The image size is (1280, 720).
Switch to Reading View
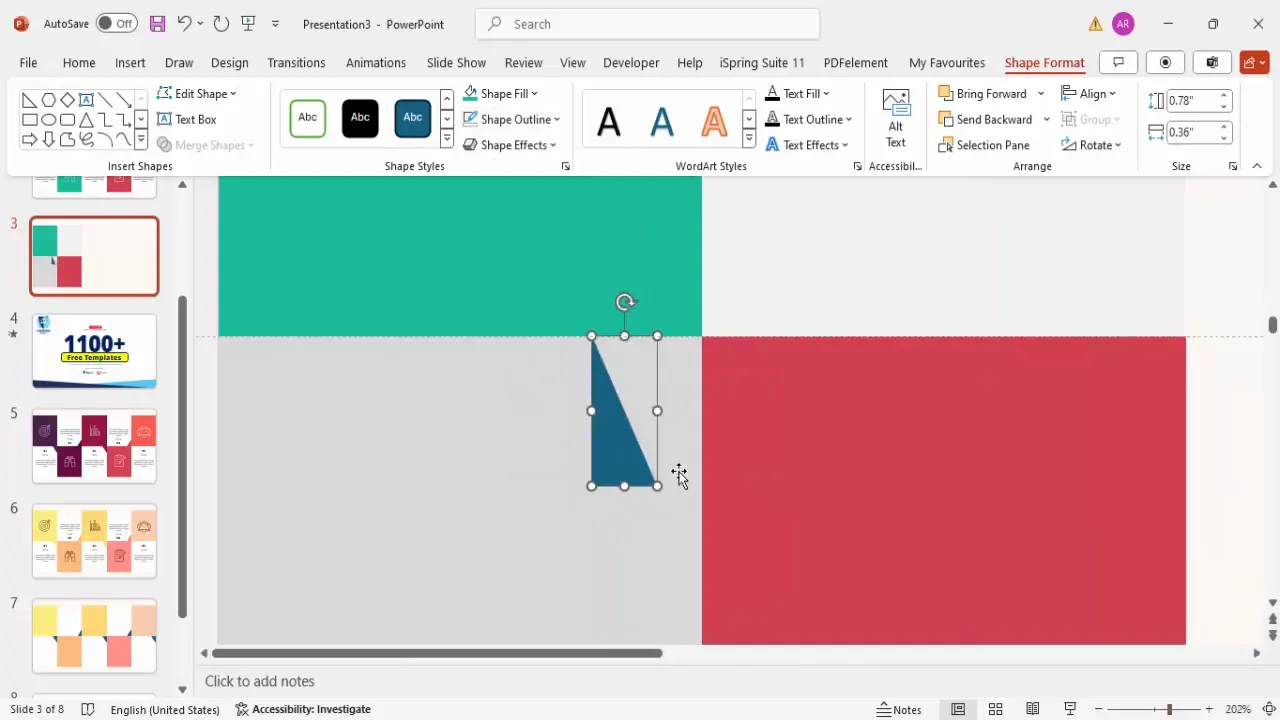pyautogui.click(x=1032, y=709)
